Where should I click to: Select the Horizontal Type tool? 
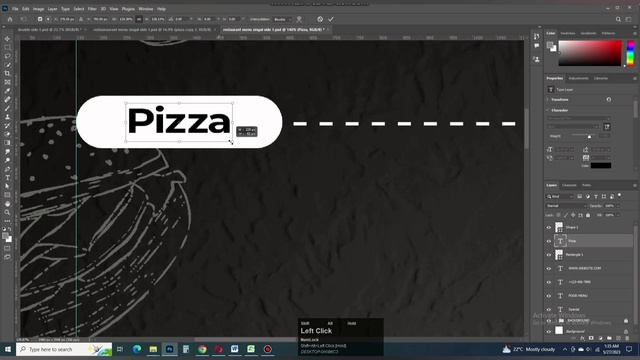[7, 178]
